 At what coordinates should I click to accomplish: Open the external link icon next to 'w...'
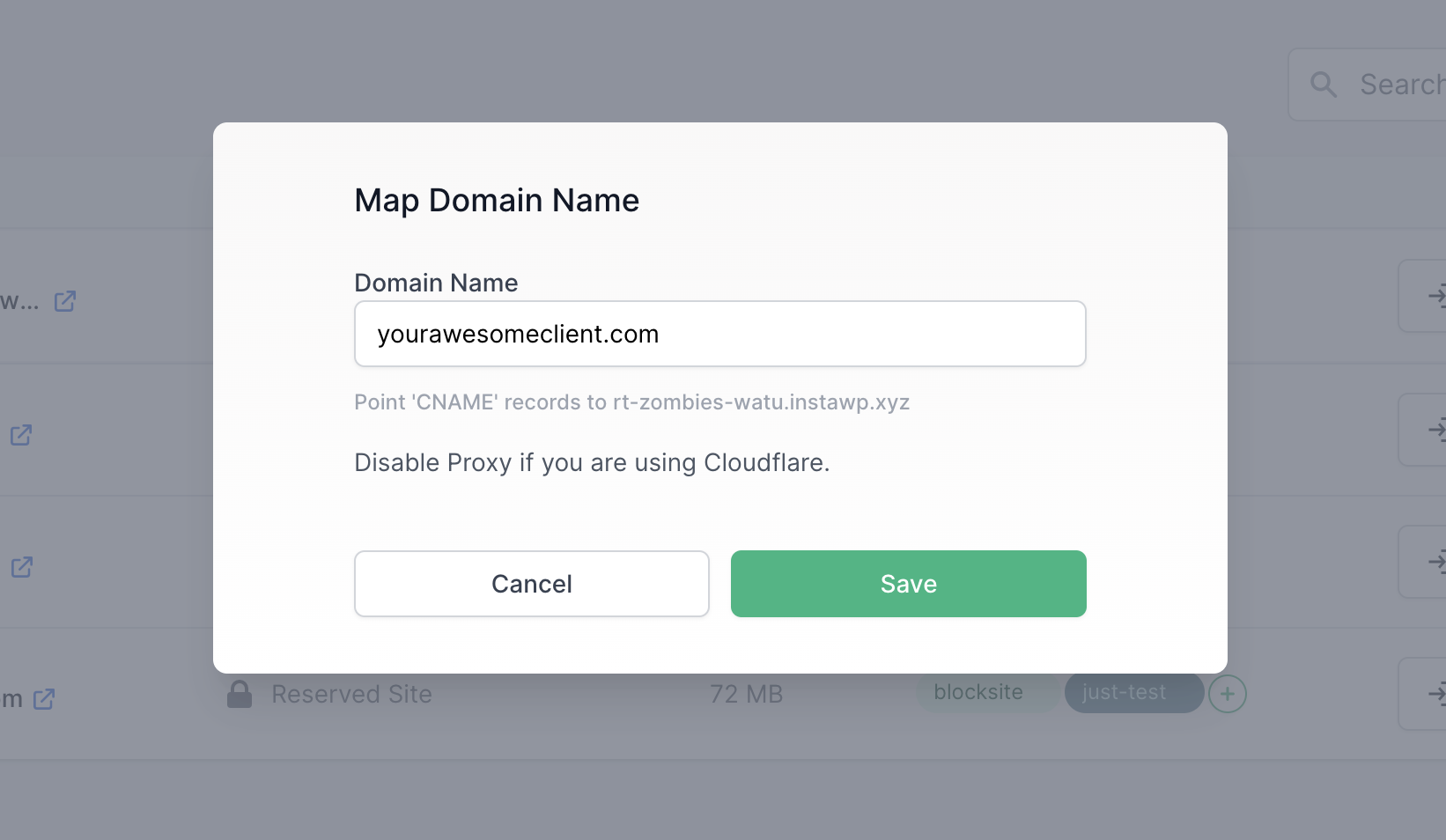click(x=65, y=301)
